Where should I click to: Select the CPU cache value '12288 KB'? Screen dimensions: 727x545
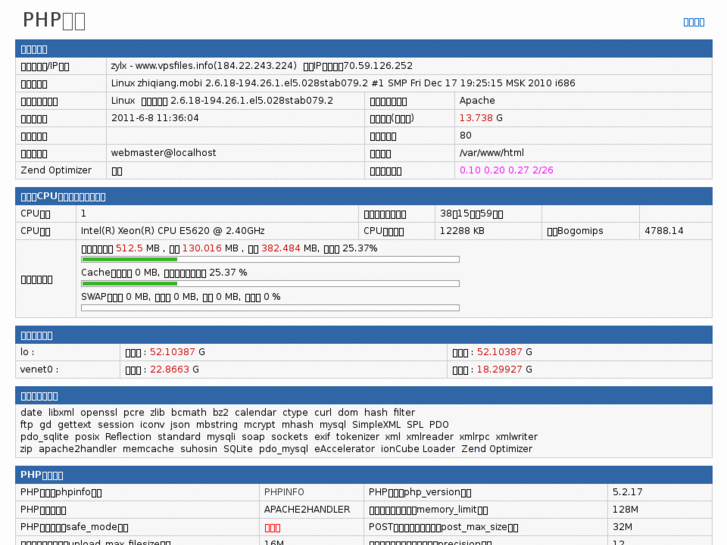click(x=462, y=231)
